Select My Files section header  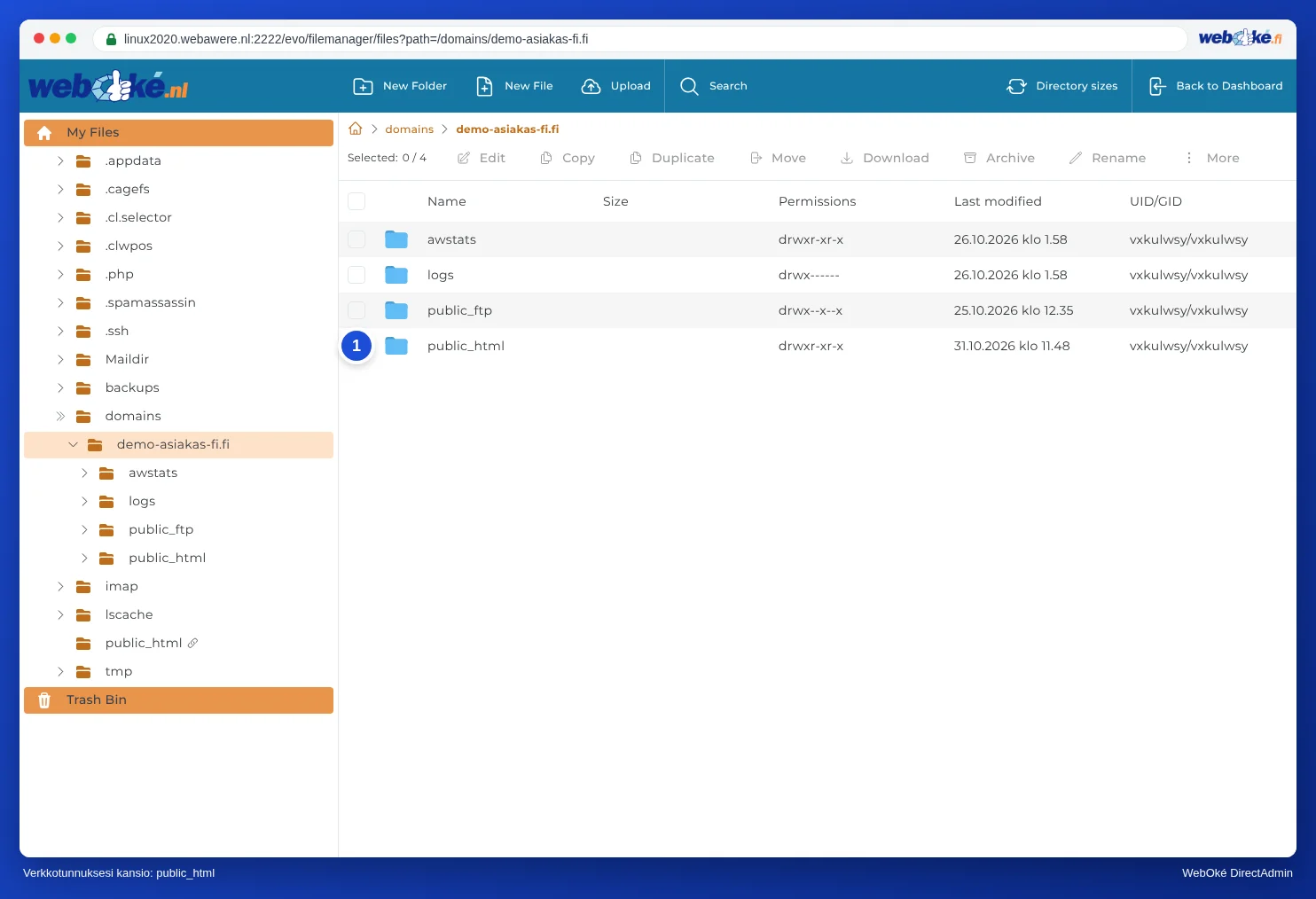coord(178,133)
